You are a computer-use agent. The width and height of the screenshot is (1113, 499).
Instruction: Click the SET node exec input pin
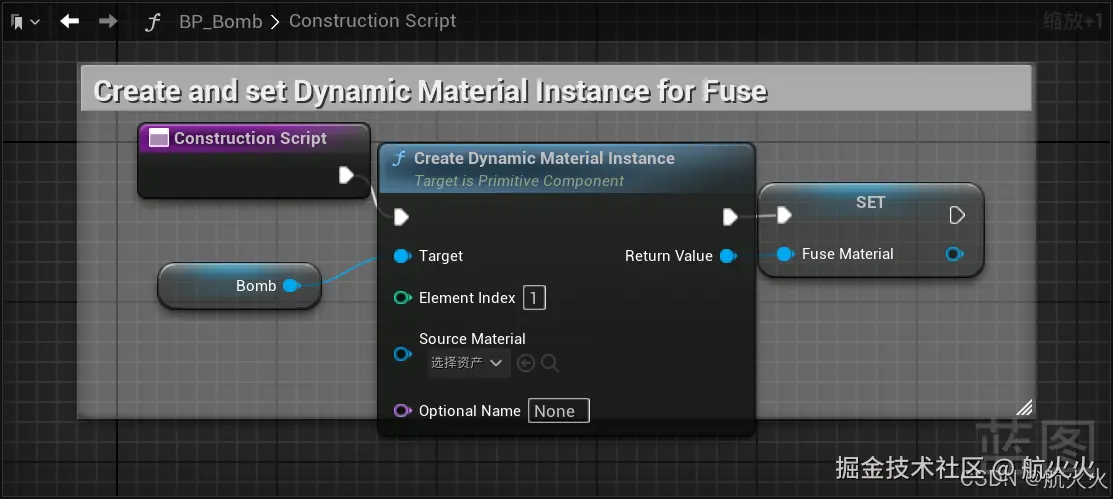(x=784, y=215)
